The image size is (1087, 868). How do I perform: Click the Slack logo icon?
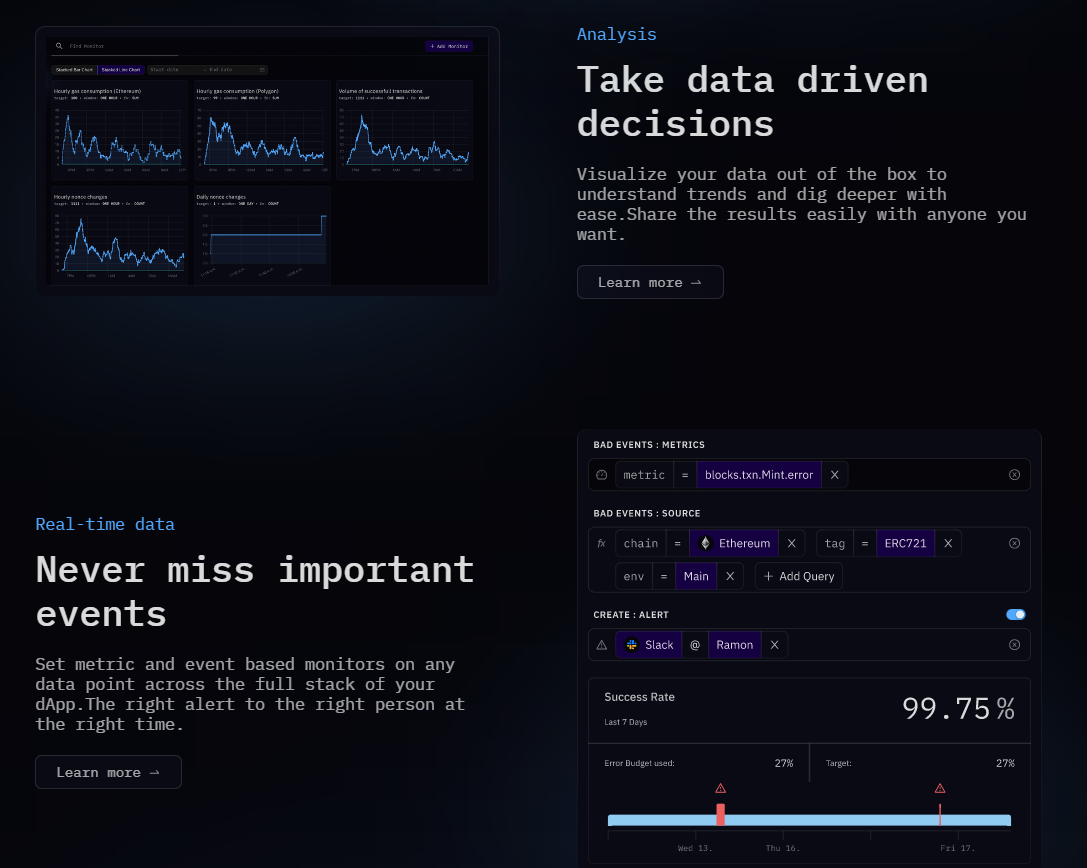click(x=632, y=645)
